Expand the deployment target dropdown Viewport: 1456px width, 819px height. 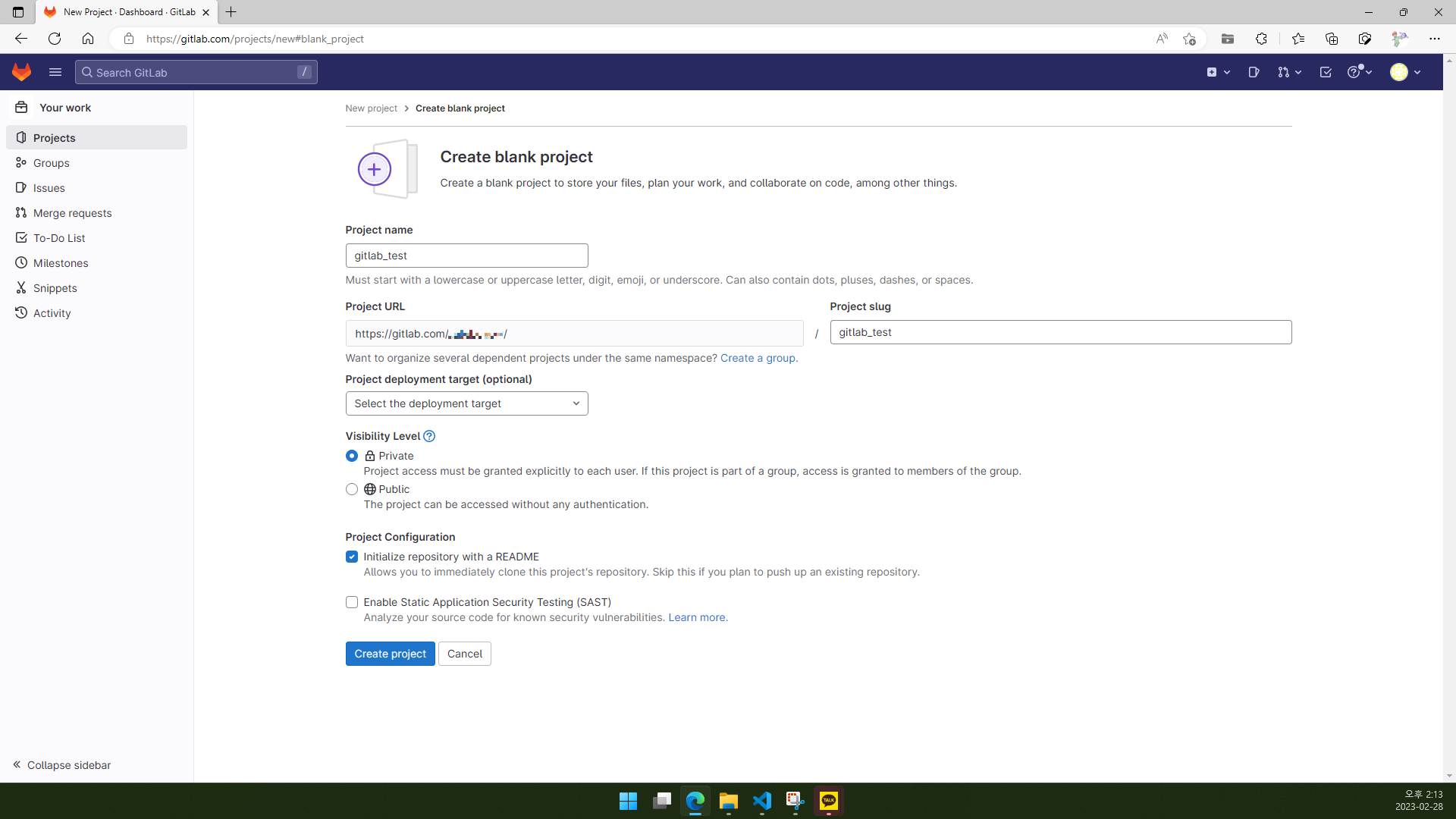(467, 403)
